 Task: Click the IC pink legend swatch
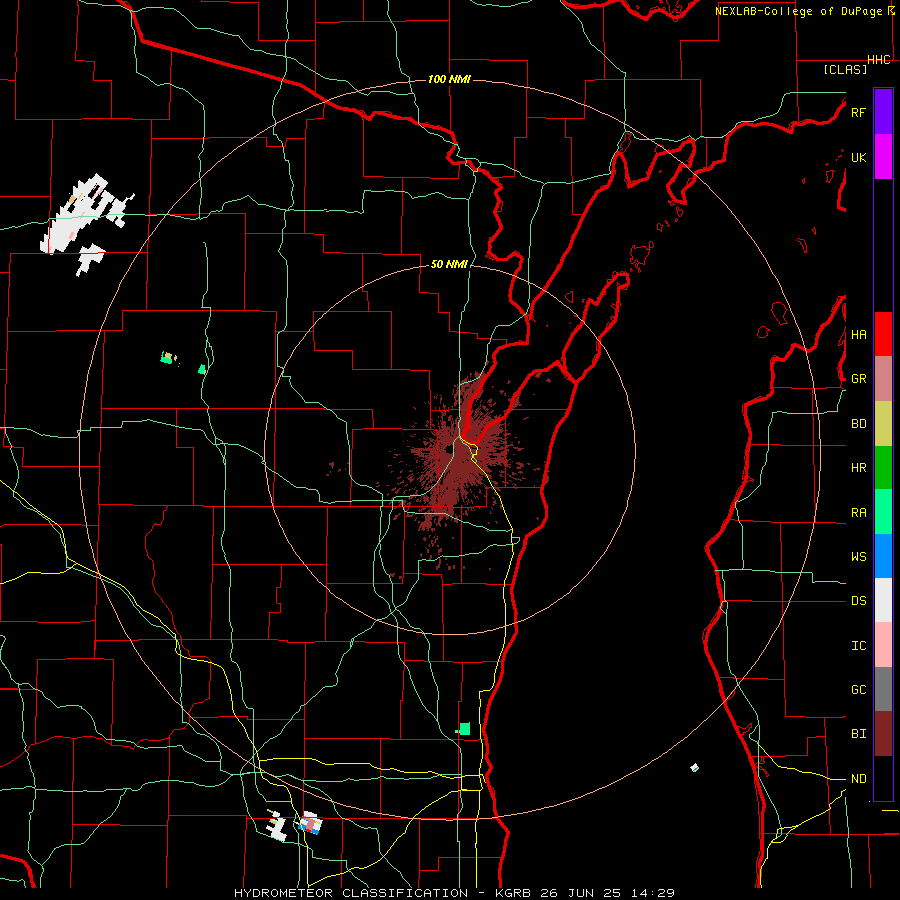[883, 645]
